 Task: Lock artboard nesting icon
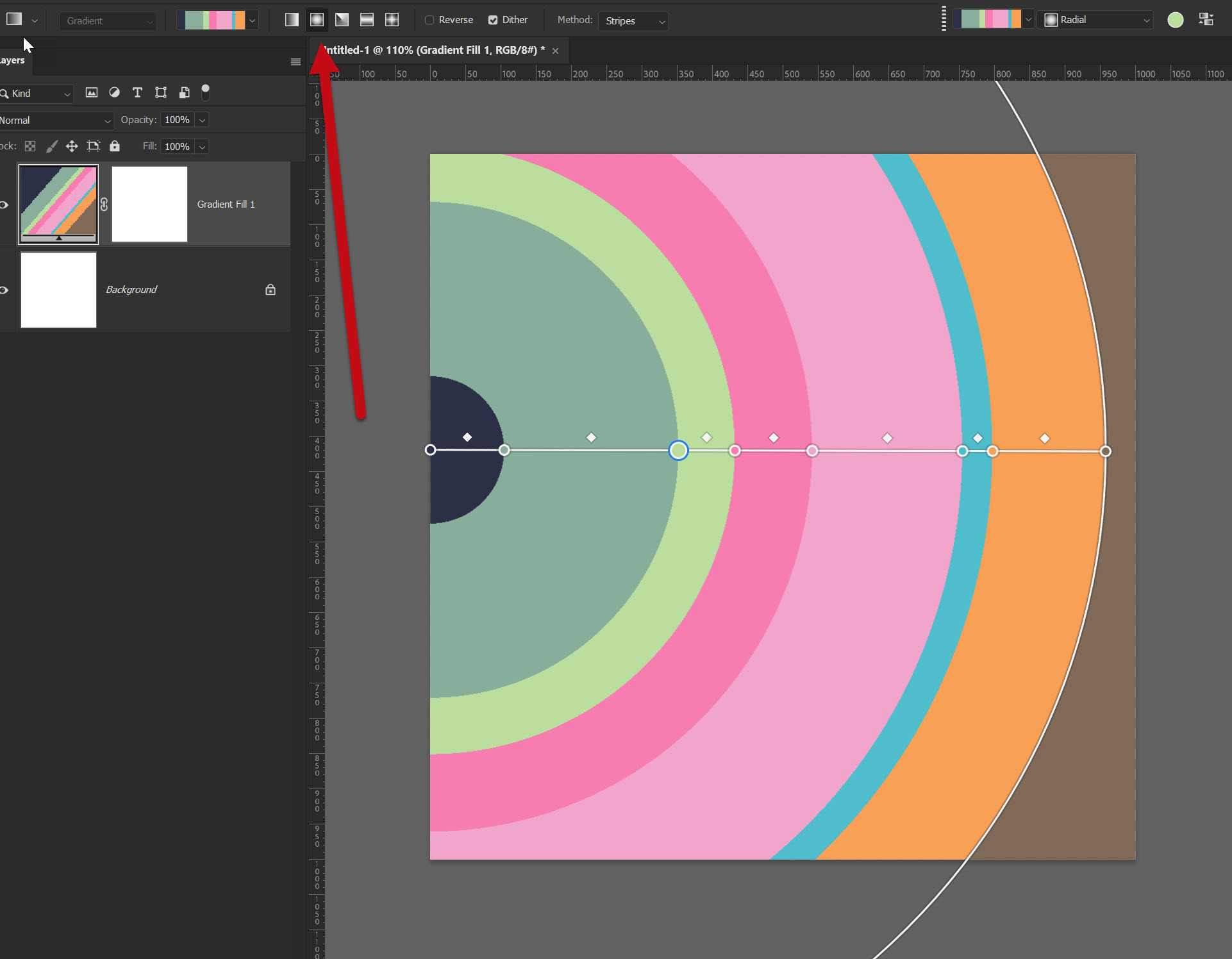(94, 146)
